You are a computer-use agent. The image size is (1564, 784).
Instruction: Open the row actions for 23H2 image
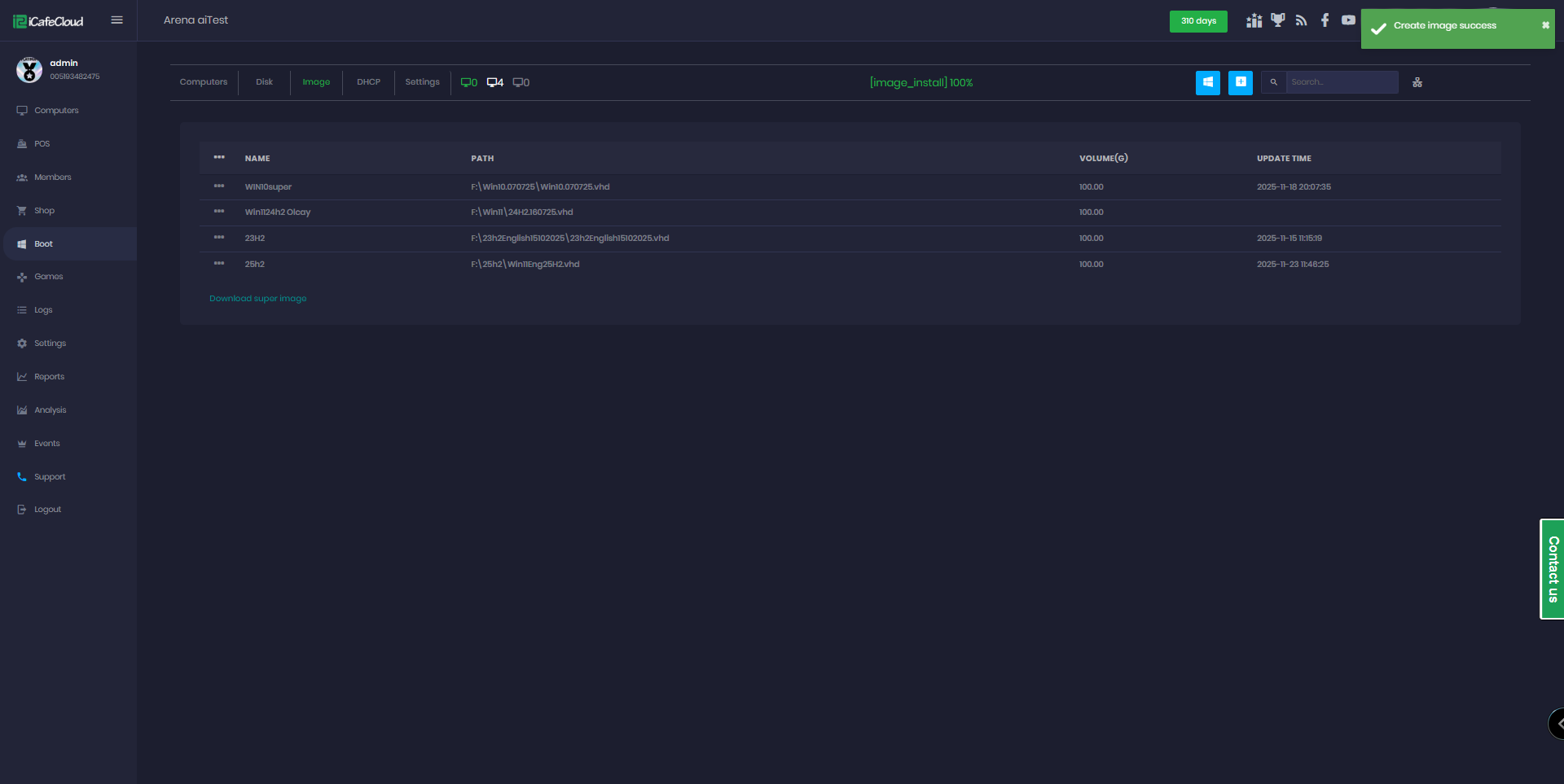[219, 238]
